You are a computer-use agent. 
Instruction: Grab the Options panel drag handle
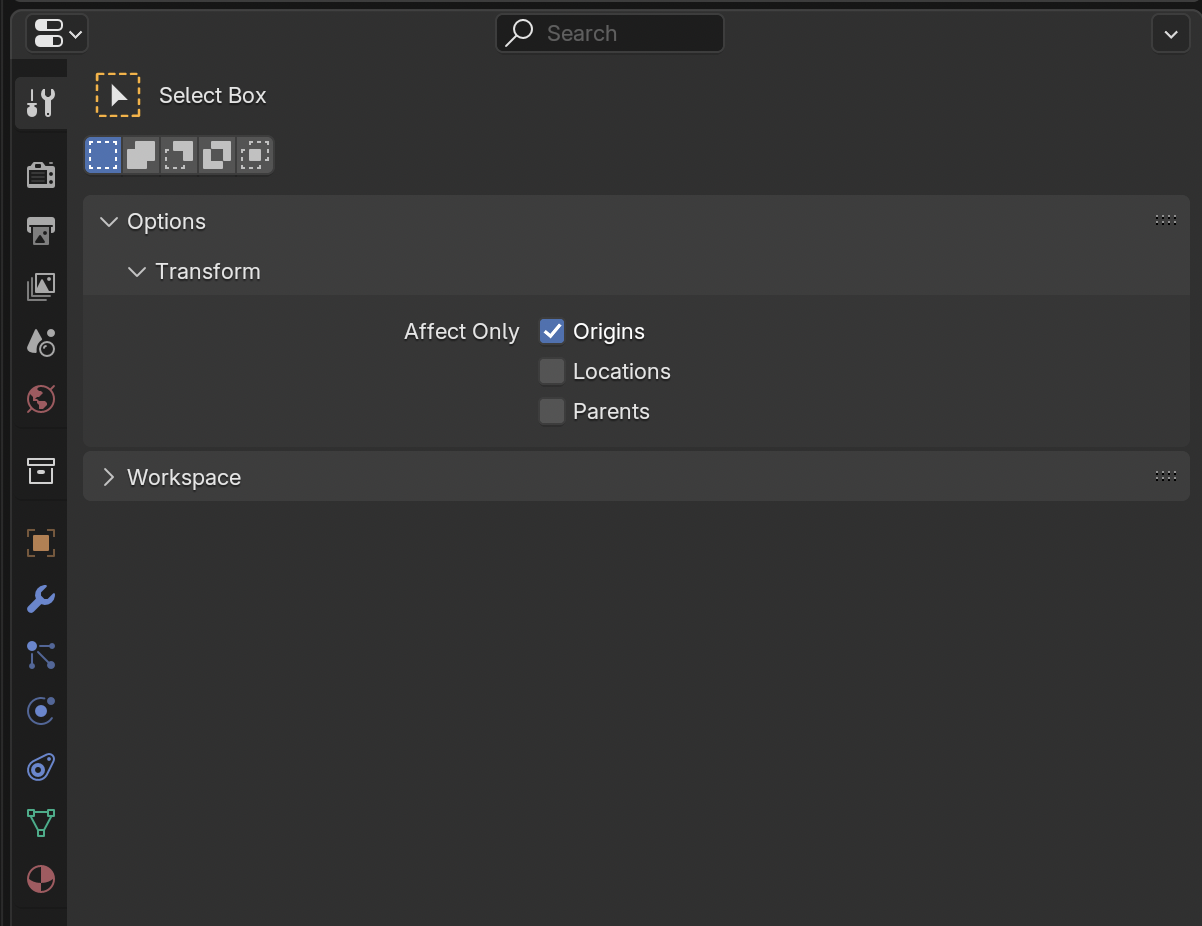click(1165, 220)
